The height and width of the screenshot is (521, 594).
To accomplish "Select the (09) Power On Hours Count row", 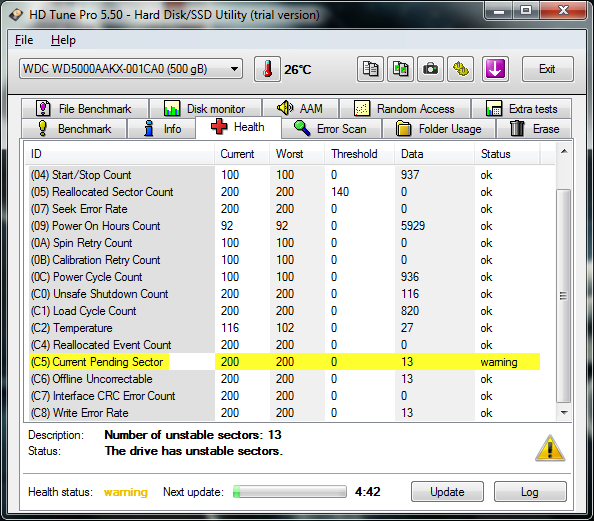I will (283, 226).
